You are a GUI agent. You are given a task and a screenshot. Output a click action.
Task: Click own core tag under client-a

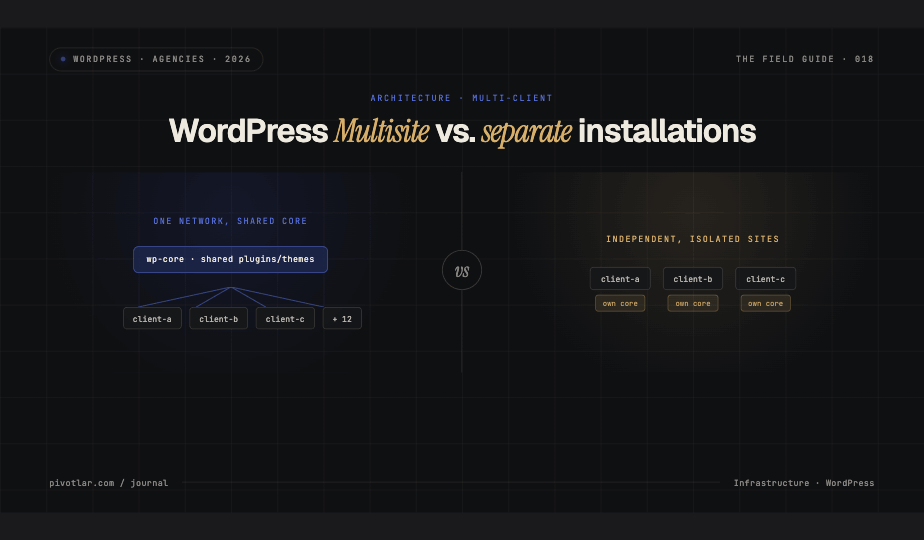pos(620,304)
